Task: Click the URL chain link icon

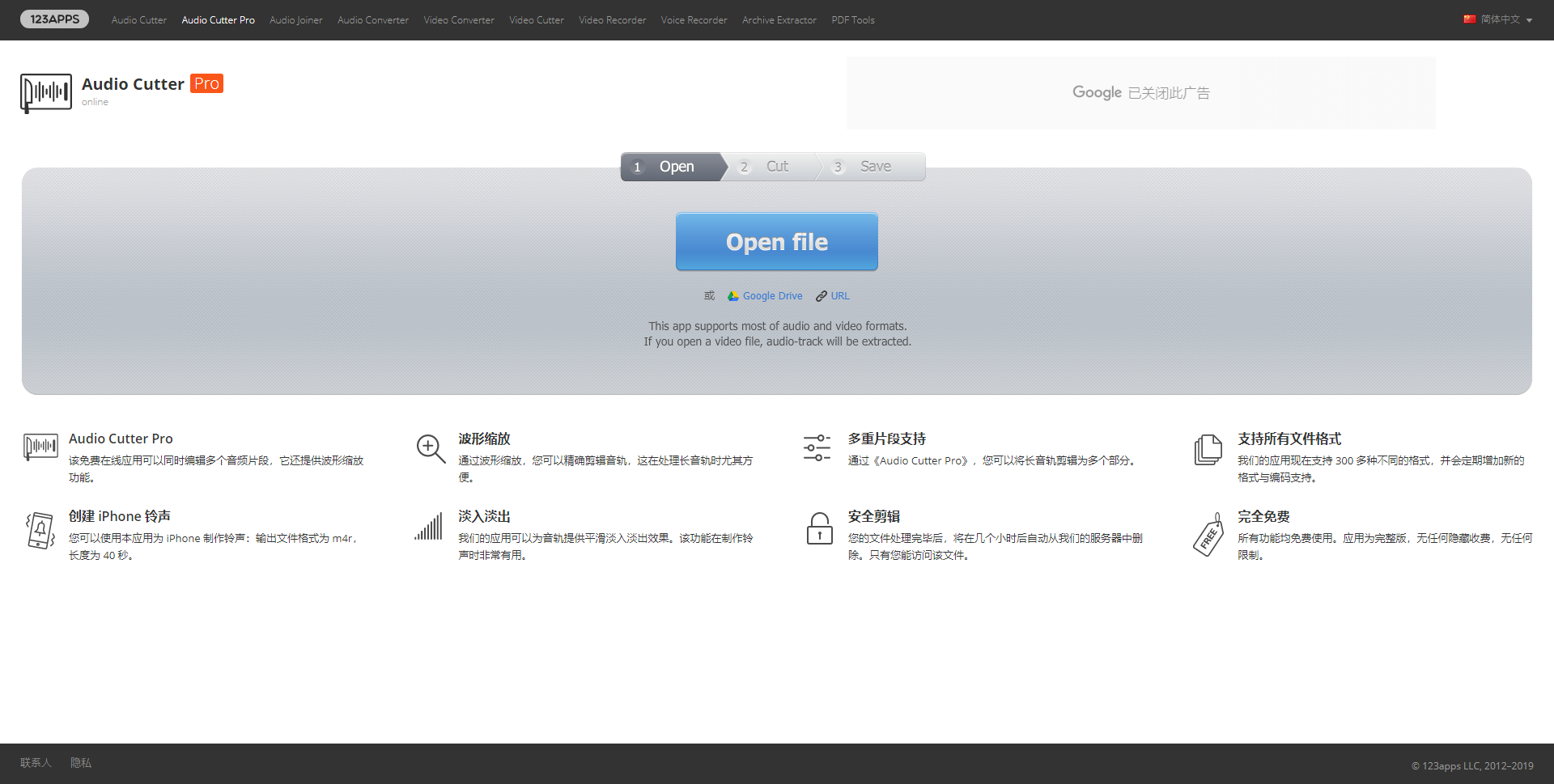Action: [822, 296]
